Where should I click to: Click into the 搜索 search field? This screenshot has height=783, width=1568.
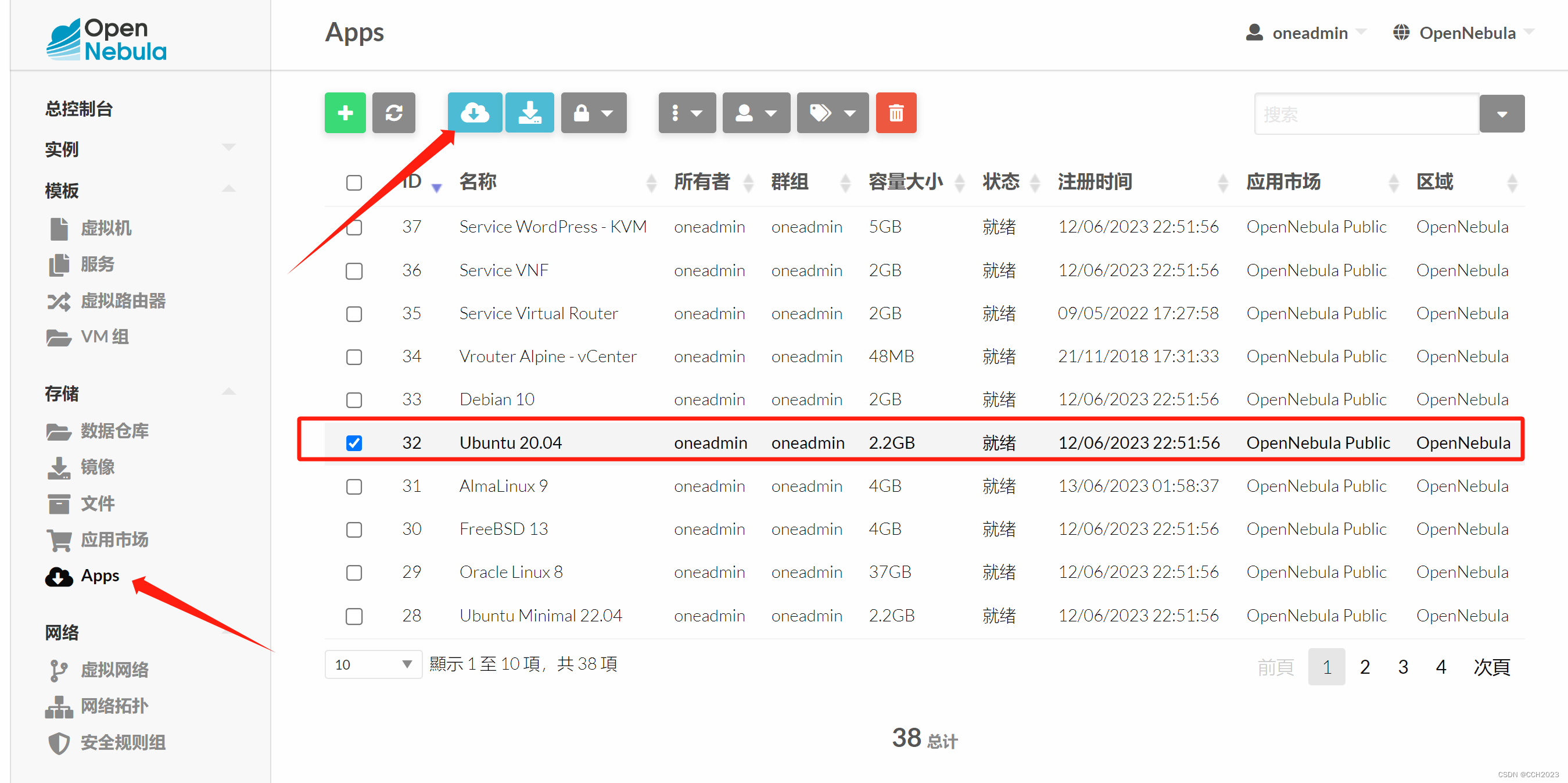pos(1365,114)
